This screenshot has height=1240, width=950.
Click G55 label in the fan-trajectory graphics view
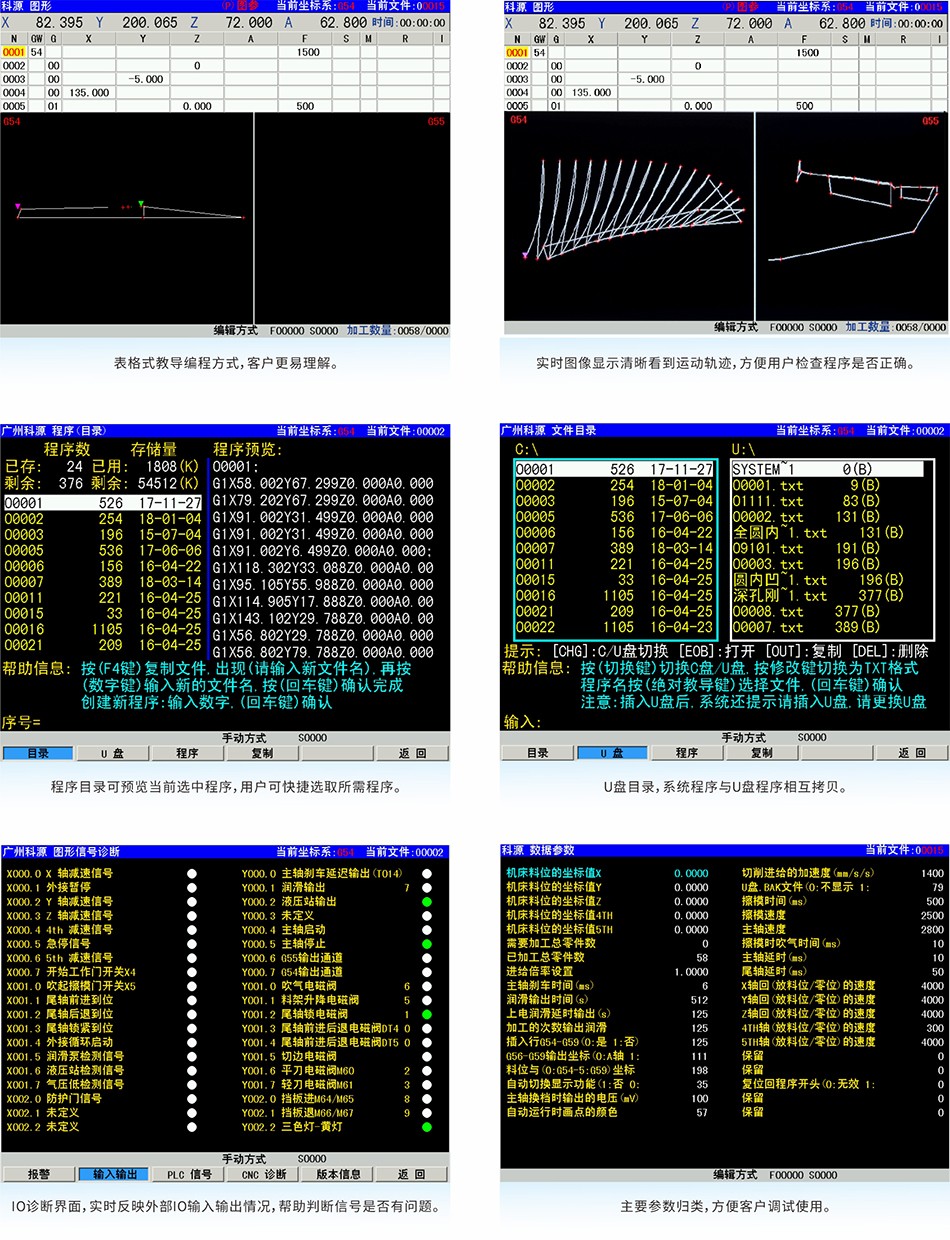(930, 121)
